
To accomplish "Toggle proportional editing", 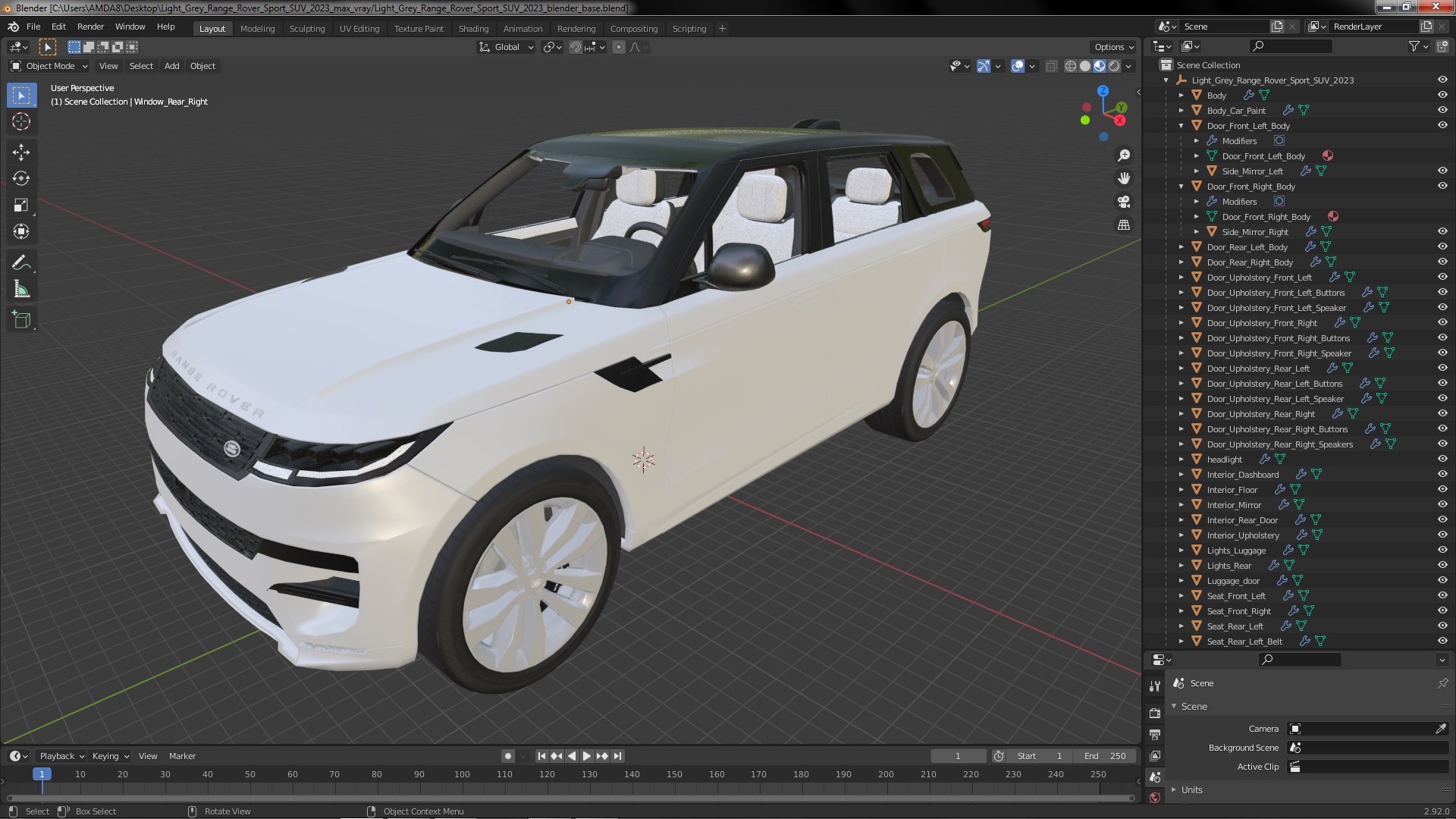I will pos(619,47).
